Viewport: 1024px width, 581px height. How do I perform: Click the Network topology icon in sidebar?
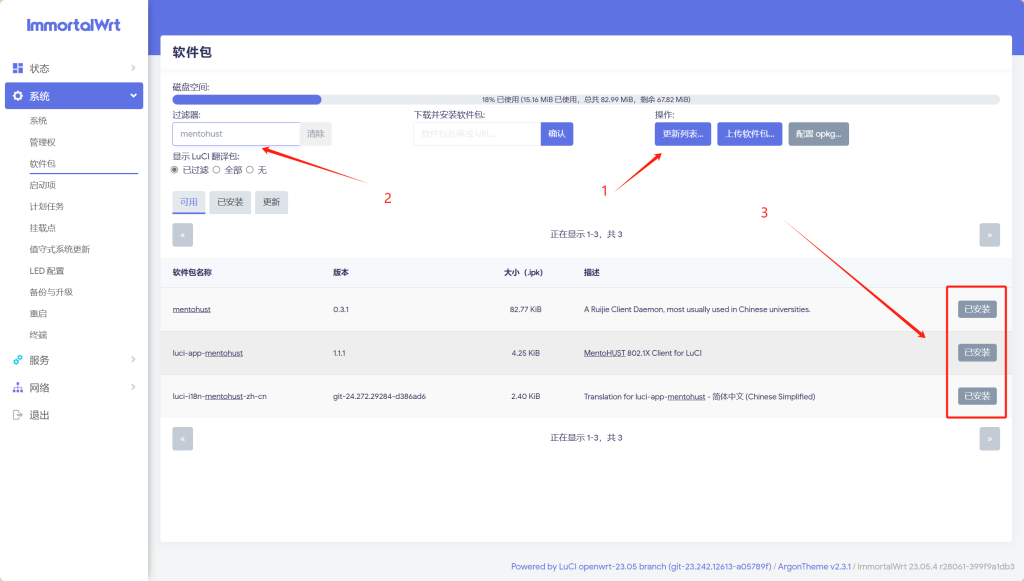18,387
